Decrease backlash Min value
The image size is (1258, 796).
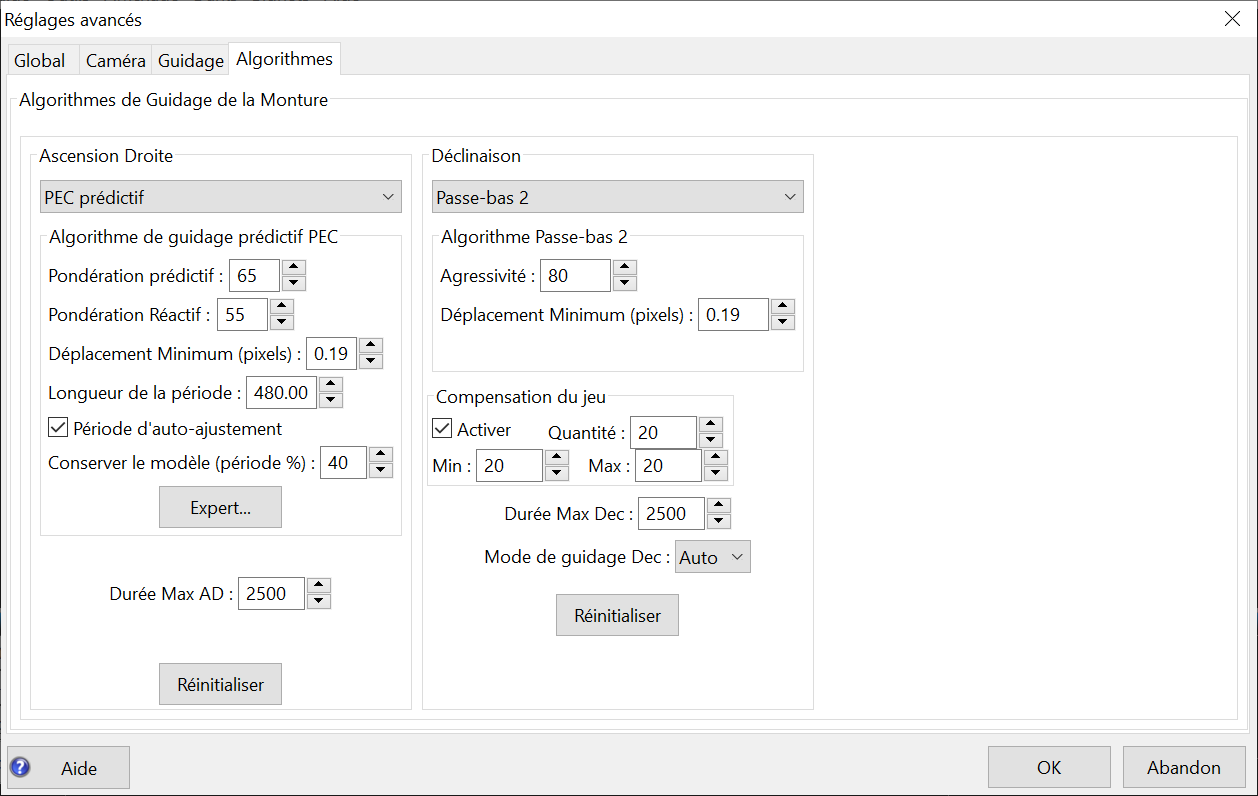pos(558,473)
